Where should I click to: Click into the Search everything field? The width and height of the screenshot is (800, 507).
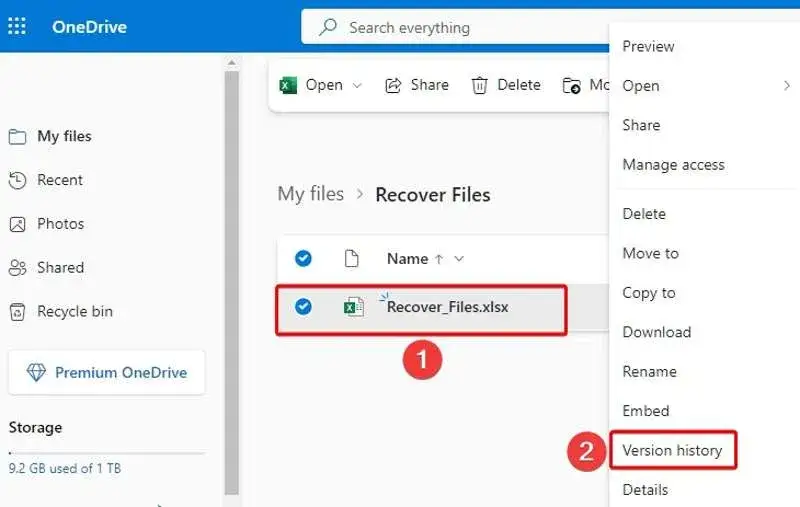tap(454, 27)
